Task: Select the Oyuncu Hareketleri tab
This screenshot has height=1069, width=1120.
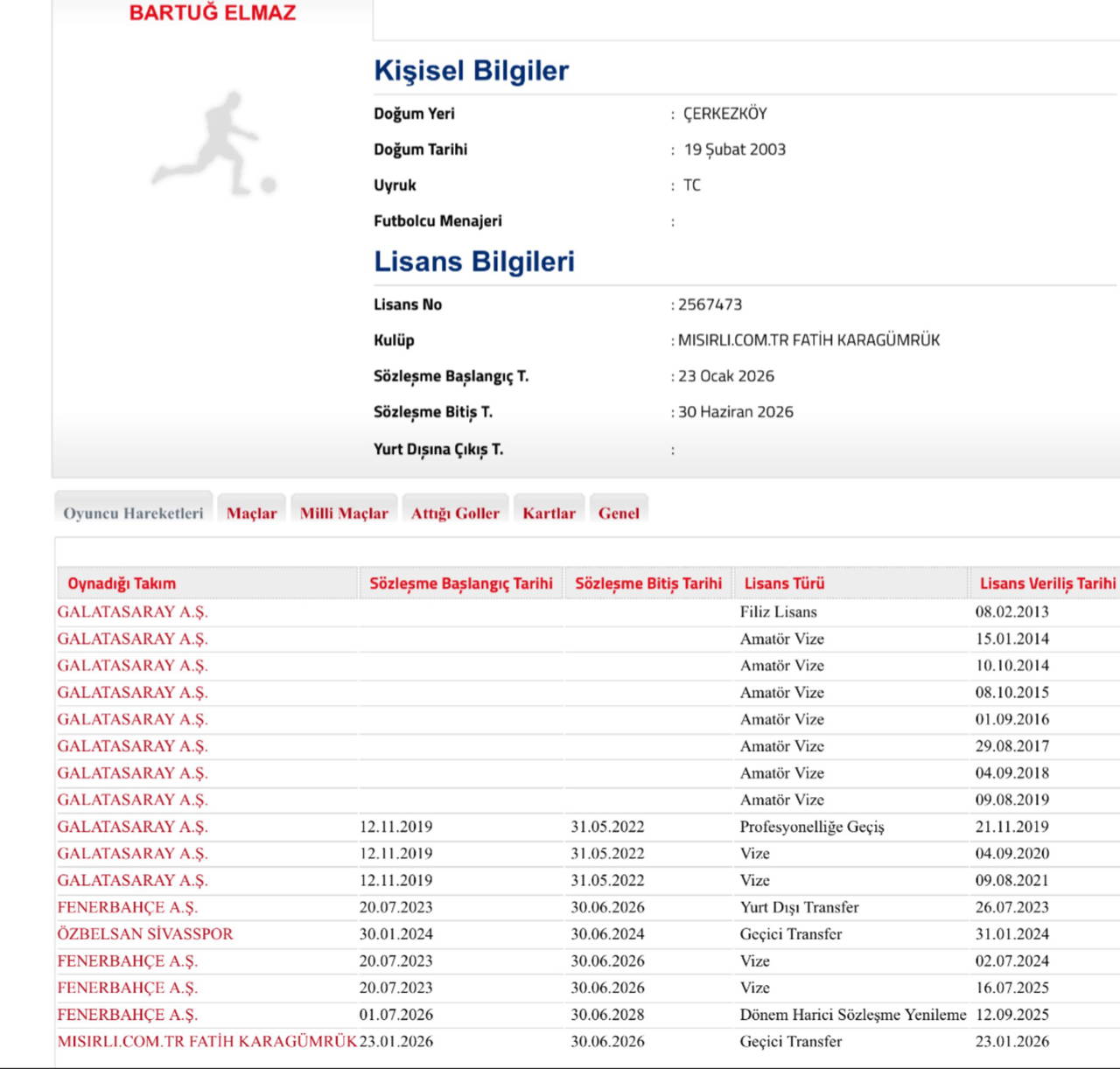Action: [133, 514]
